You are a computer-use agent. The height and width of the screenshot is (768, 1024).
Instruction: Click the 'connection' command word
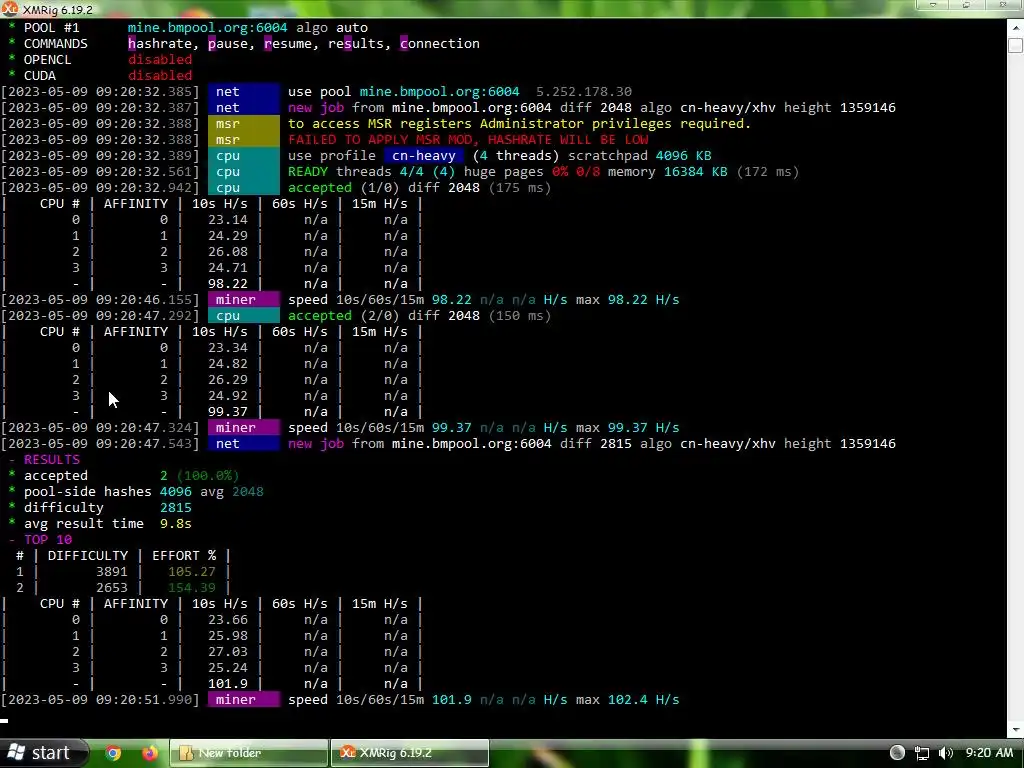440,44
